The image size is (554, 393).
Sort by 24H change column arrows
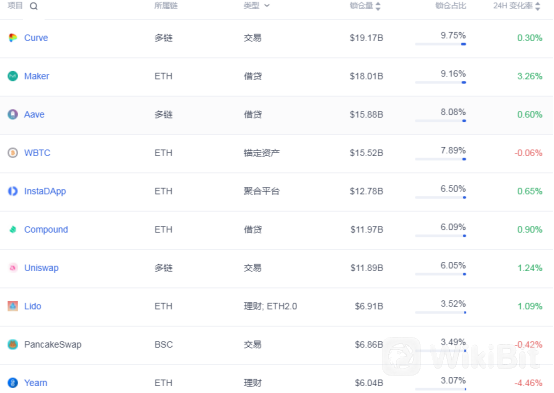[x=537, y=6]
